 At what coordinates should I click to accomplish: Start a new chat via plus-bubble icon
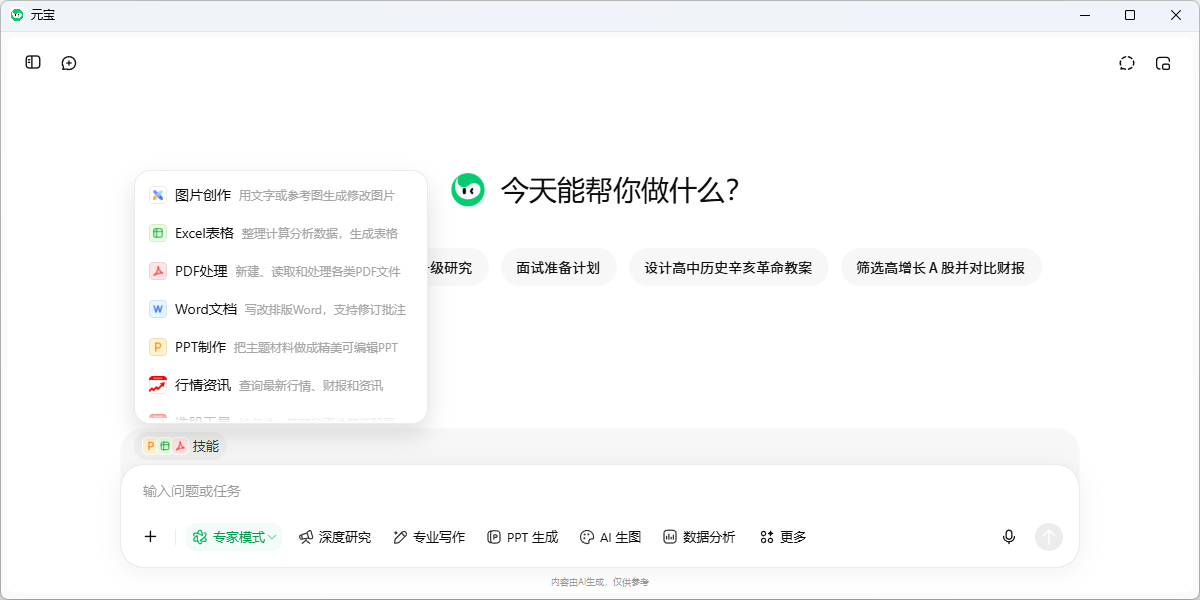69,63
